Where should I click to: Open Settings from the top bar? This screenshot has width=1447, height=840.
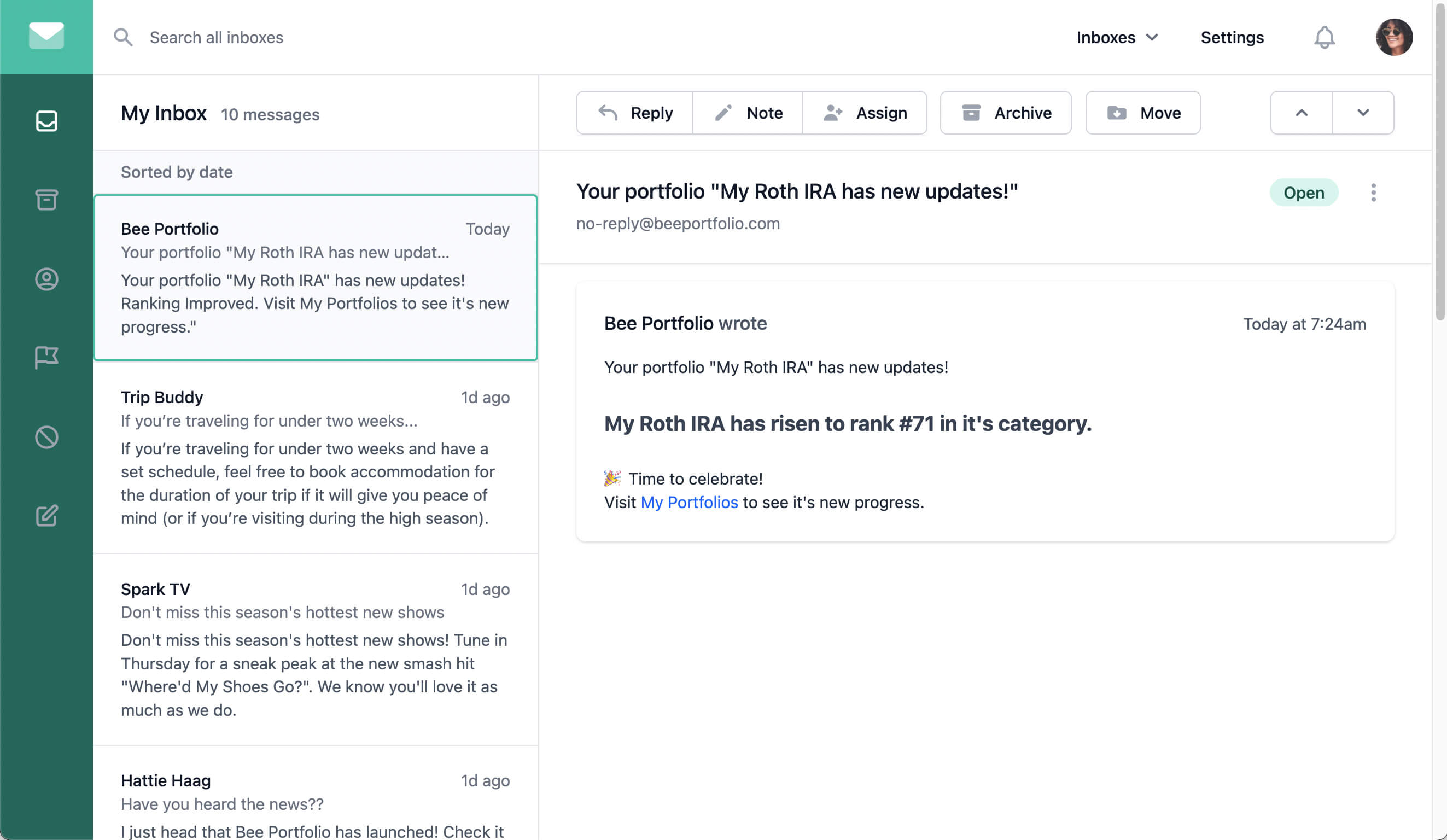point(1232,37)
